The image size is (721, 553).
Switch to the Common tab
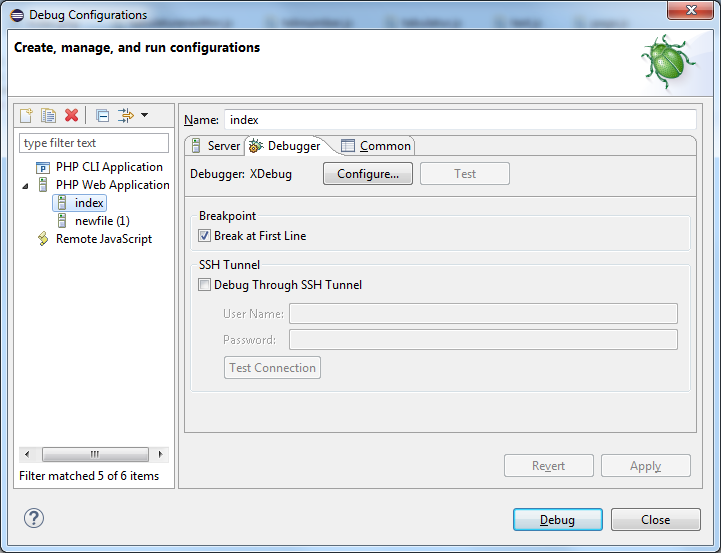coord(376,146)
